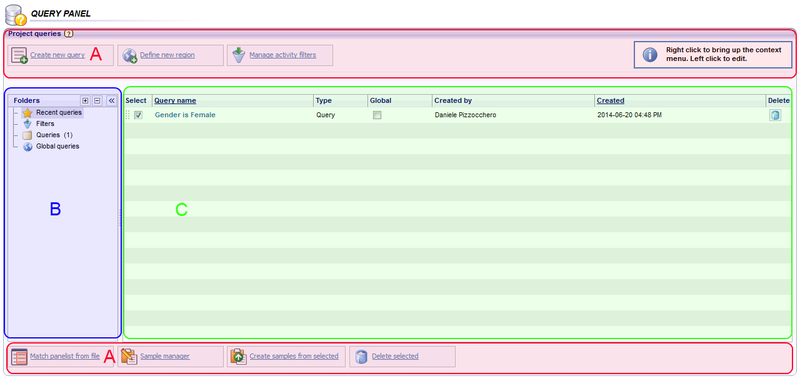
Task: Open the Match panelist from file link
Action: (x=65, y=356)
